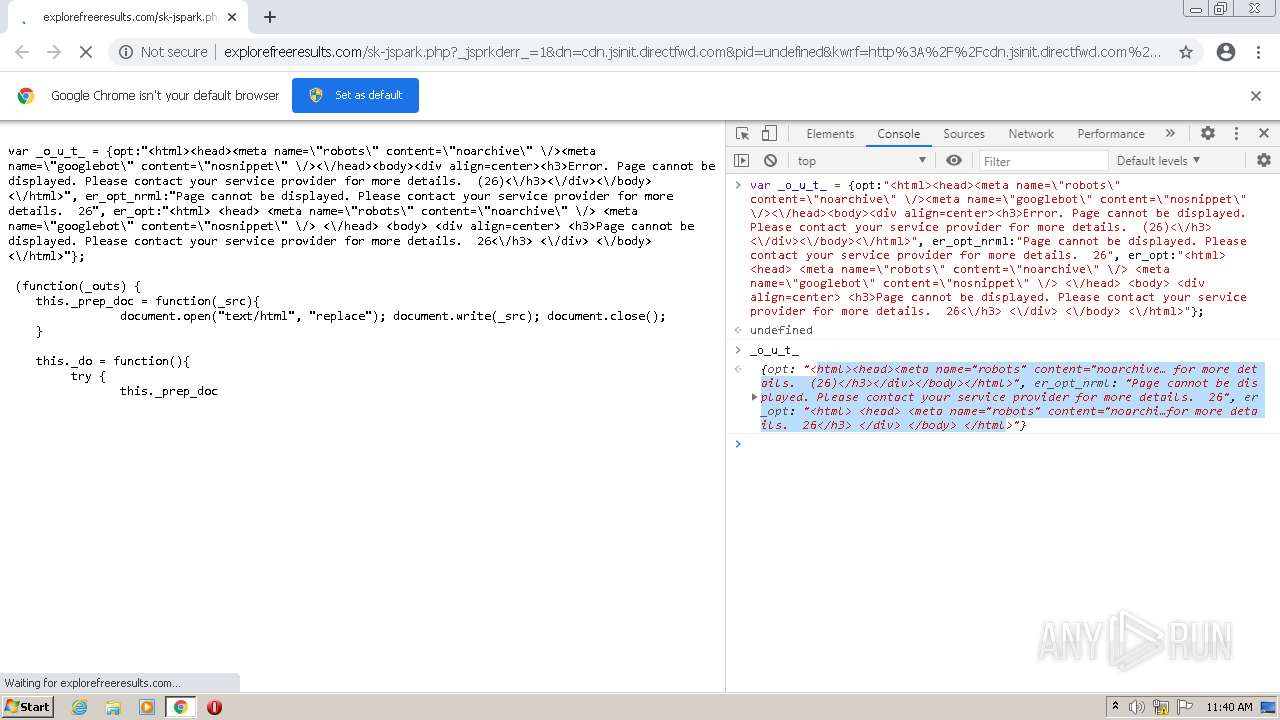Dismiss the default browser infobar
The width and height of the screenshot is (1280, 720).
[1256, 96]
